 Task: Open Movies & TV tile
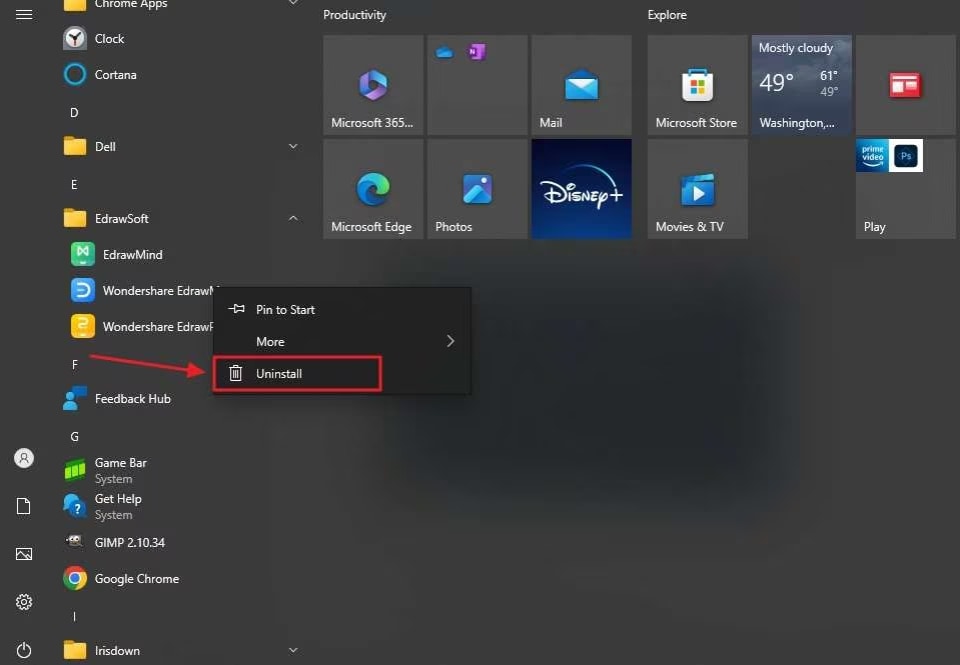(x=698, y=189)
